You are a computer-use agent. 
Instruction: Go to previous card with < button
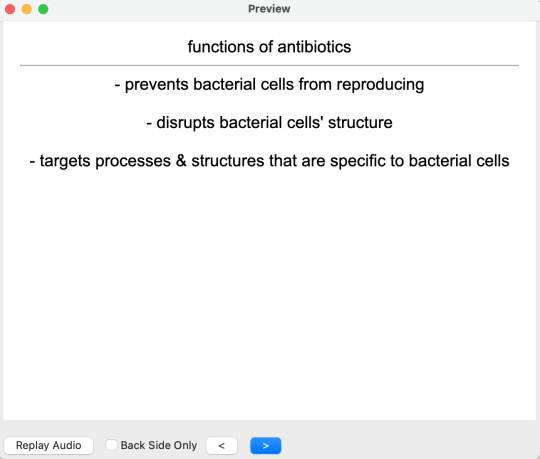221,446
